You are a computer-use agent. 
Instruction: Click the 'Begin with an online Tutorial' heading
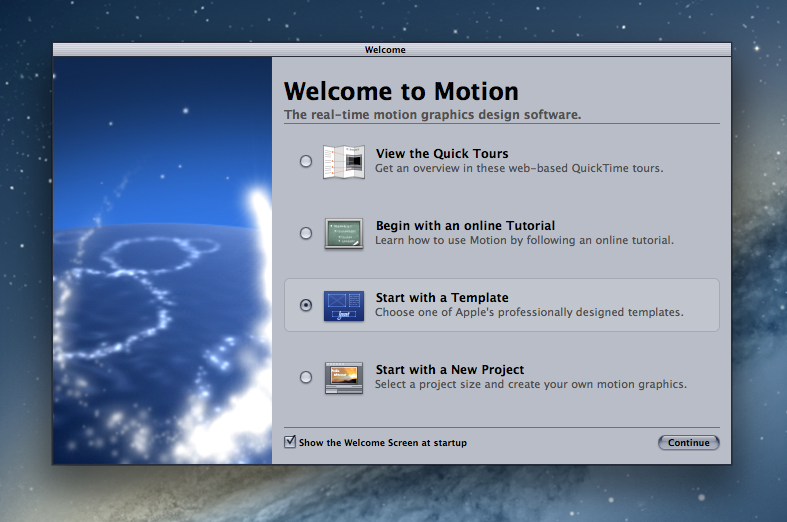click(x=465, y=226)
